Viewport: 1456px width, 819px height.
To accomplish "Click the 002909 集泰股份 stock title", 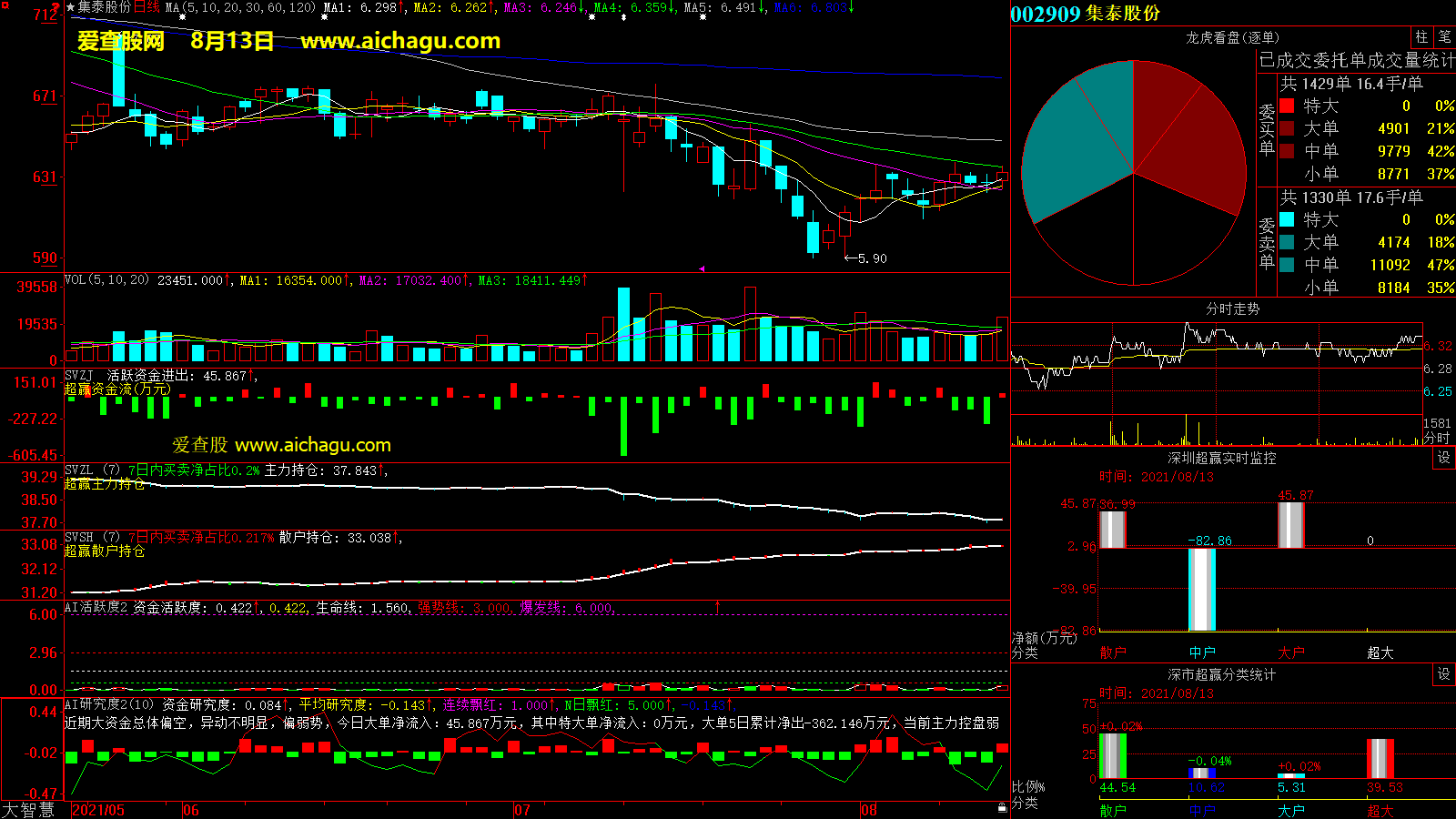I will 1085,14.
